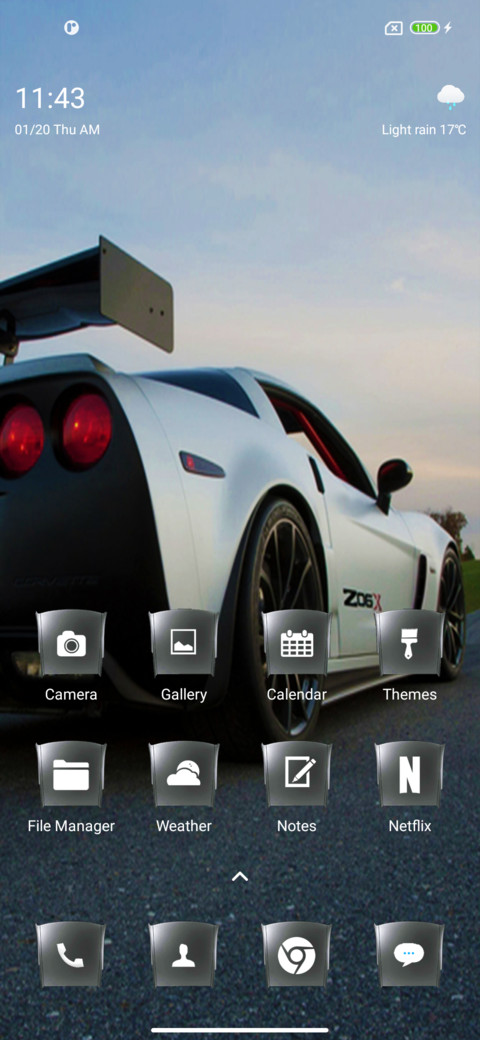
Task: Open Contacts from the dock
Action: 184,954
